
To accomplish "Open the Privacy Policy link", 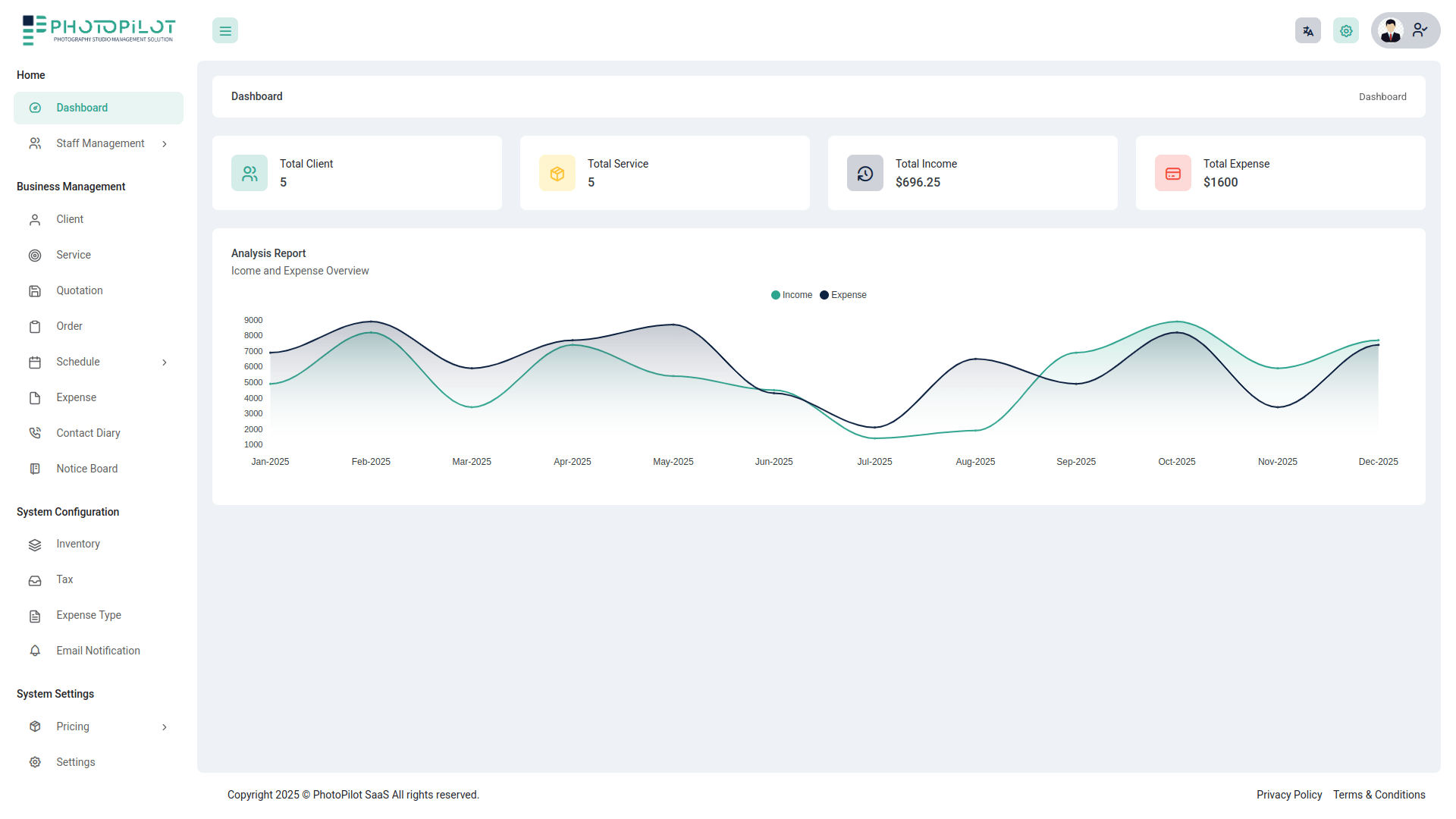I will click(x=1288, y=795).
